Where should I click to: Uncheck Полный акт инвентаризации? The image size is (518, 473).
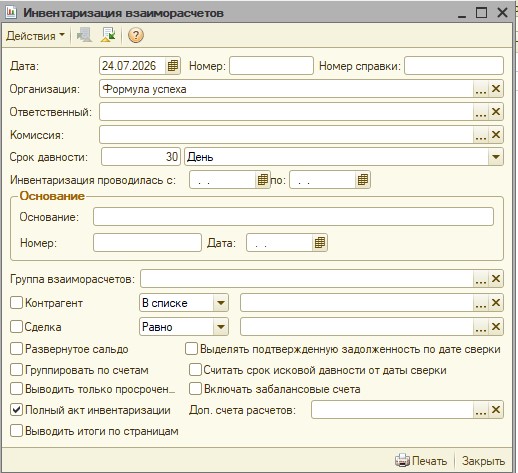tap(16, 410)
